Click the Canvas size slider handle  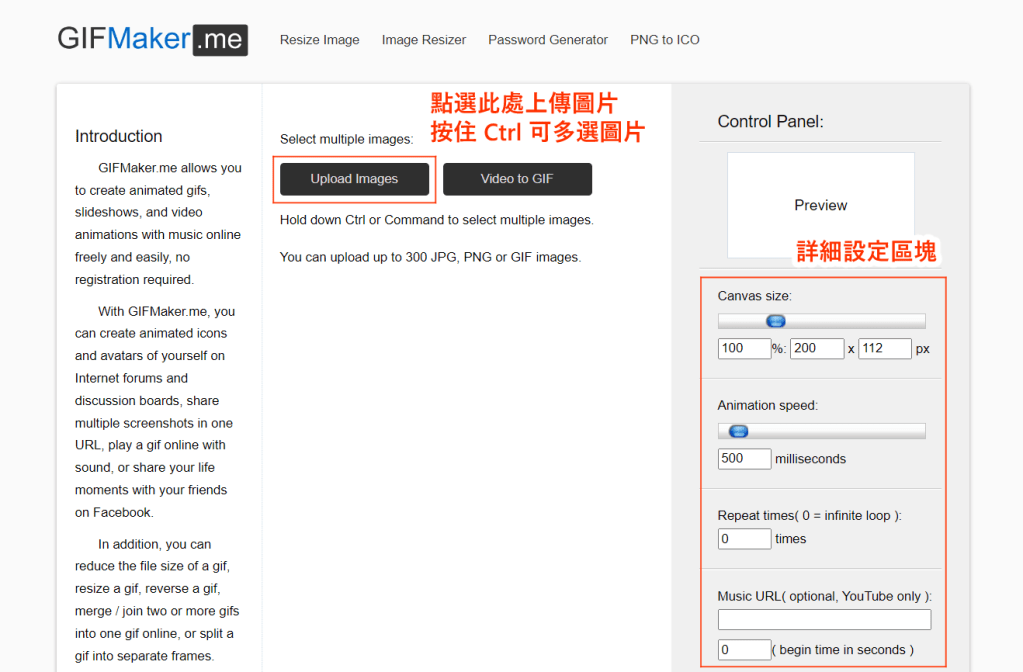point(775,321)
